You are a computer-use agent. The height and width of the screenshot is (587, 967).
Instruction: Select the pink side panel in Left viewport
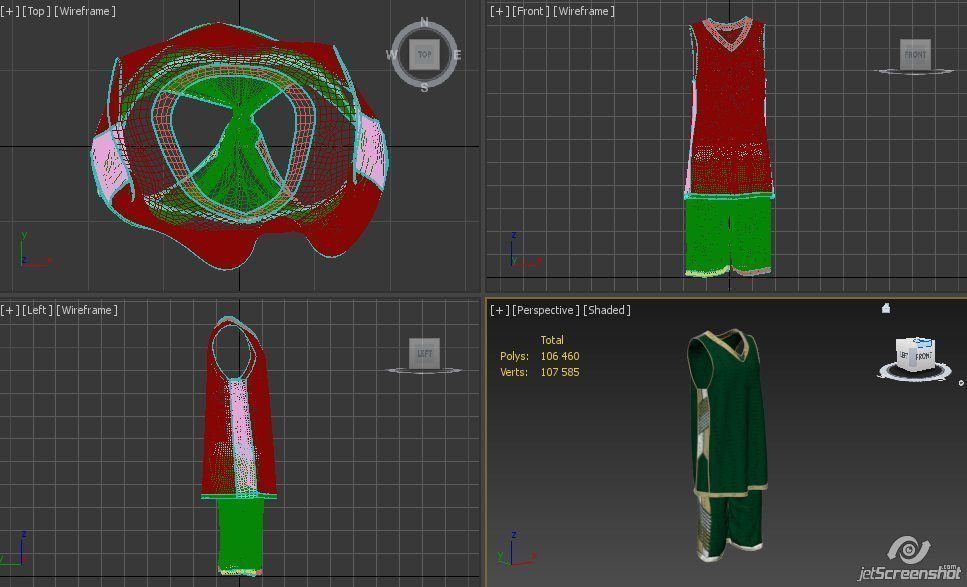coord(243,438)
